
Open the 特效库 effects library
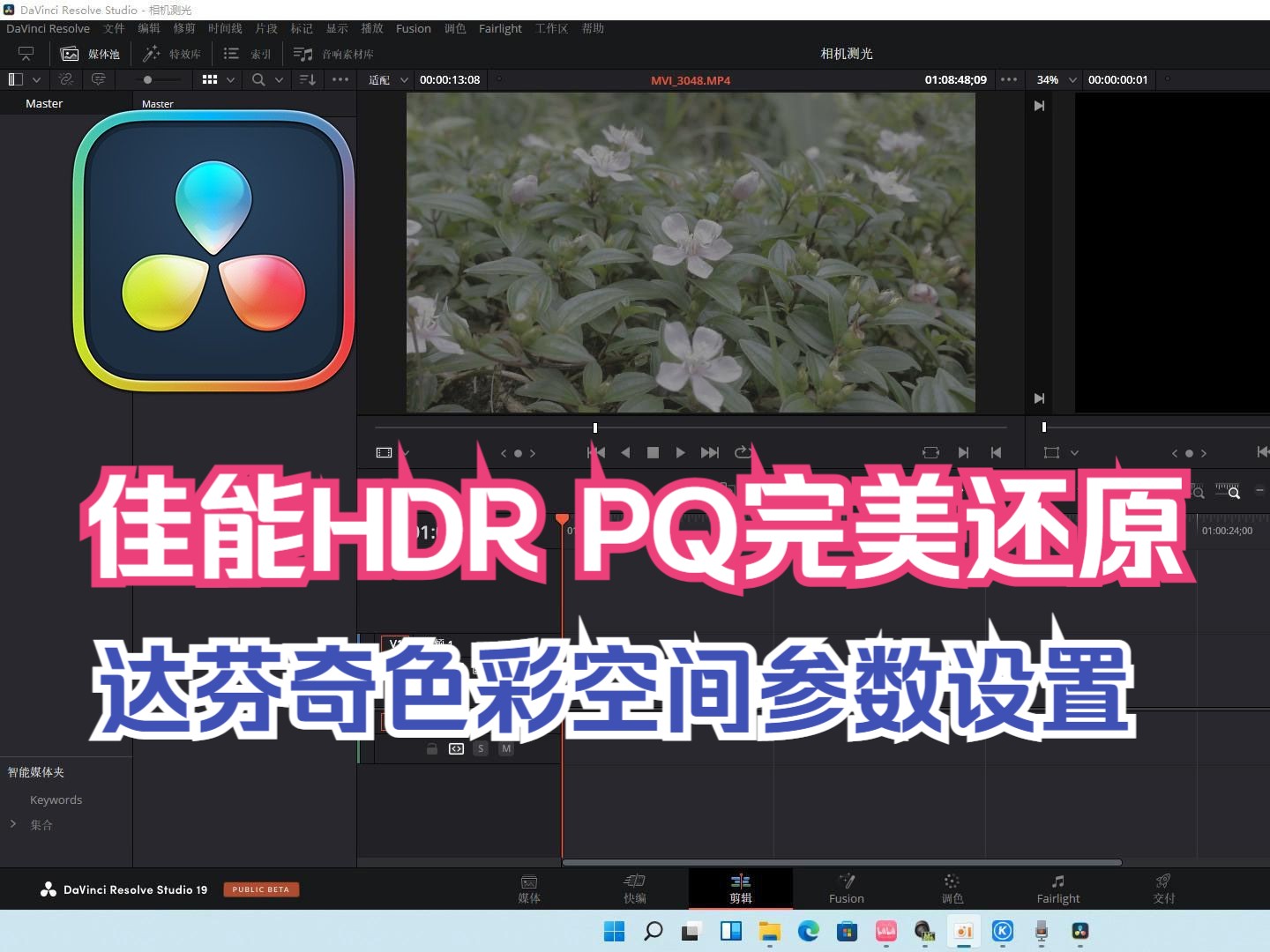tap(172, 54)
